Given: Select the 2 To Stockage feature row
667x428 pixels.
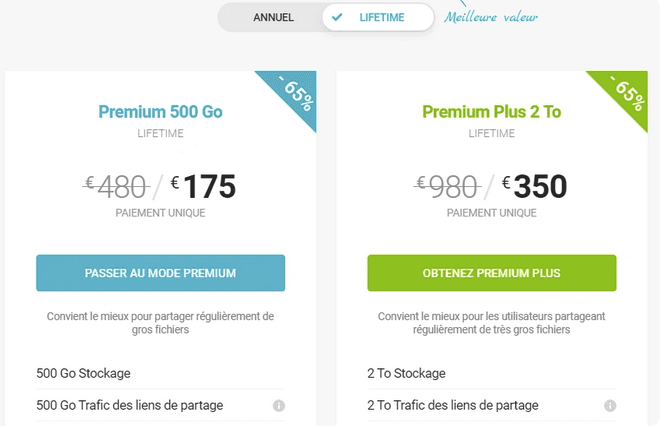Looking at the screenshot, I should click(492, 374).
